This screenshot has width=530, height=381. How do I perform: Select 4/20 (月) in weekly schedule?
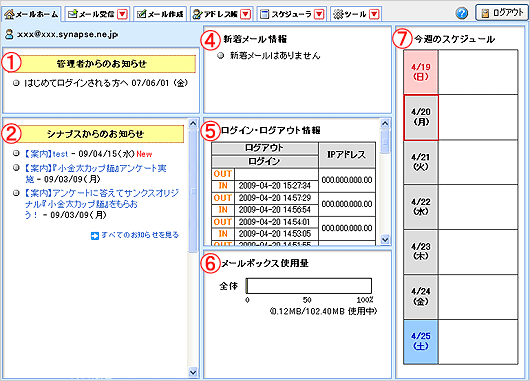421,117
